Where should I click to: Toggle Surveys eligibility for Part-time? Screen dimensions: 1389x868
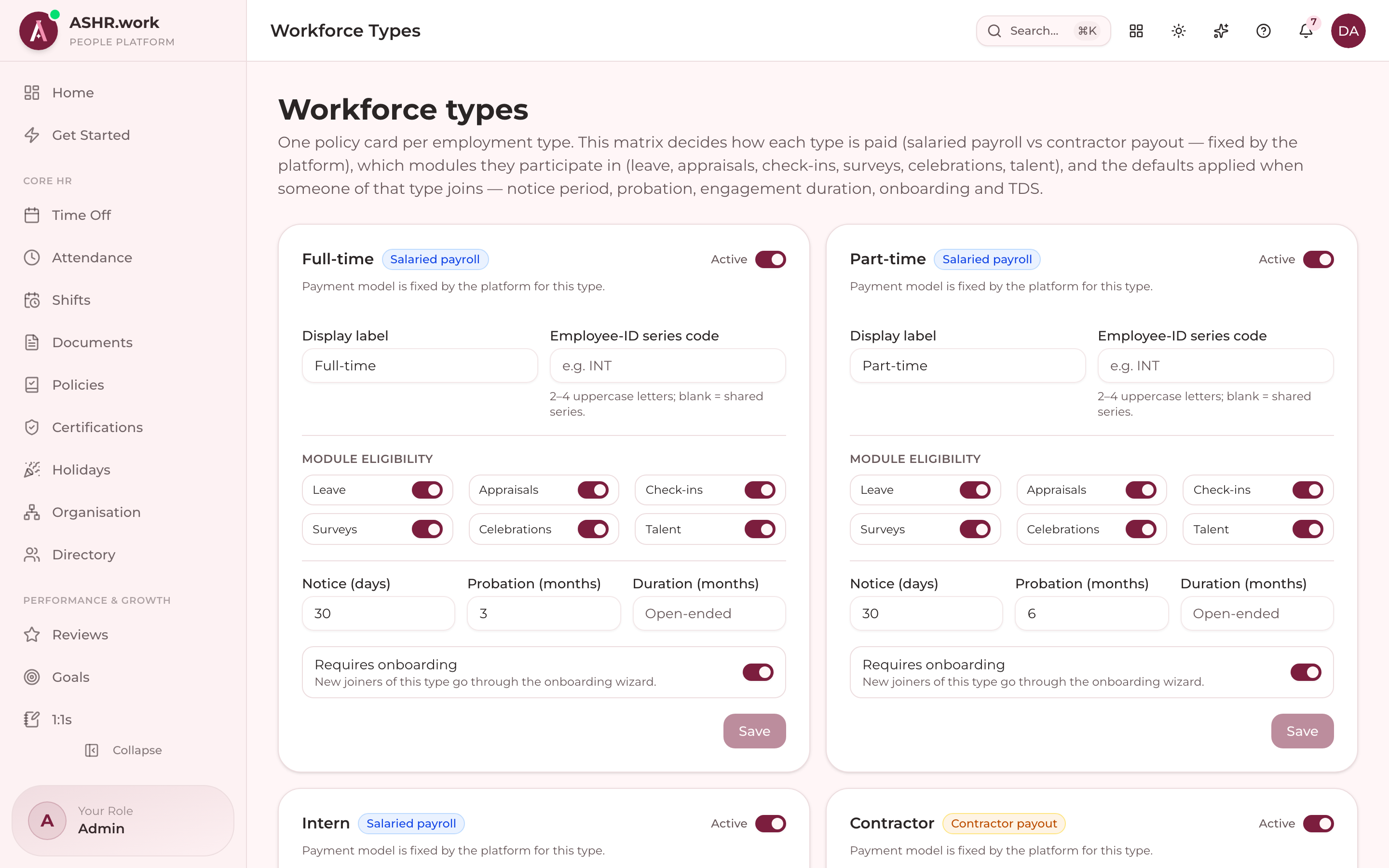975,529
